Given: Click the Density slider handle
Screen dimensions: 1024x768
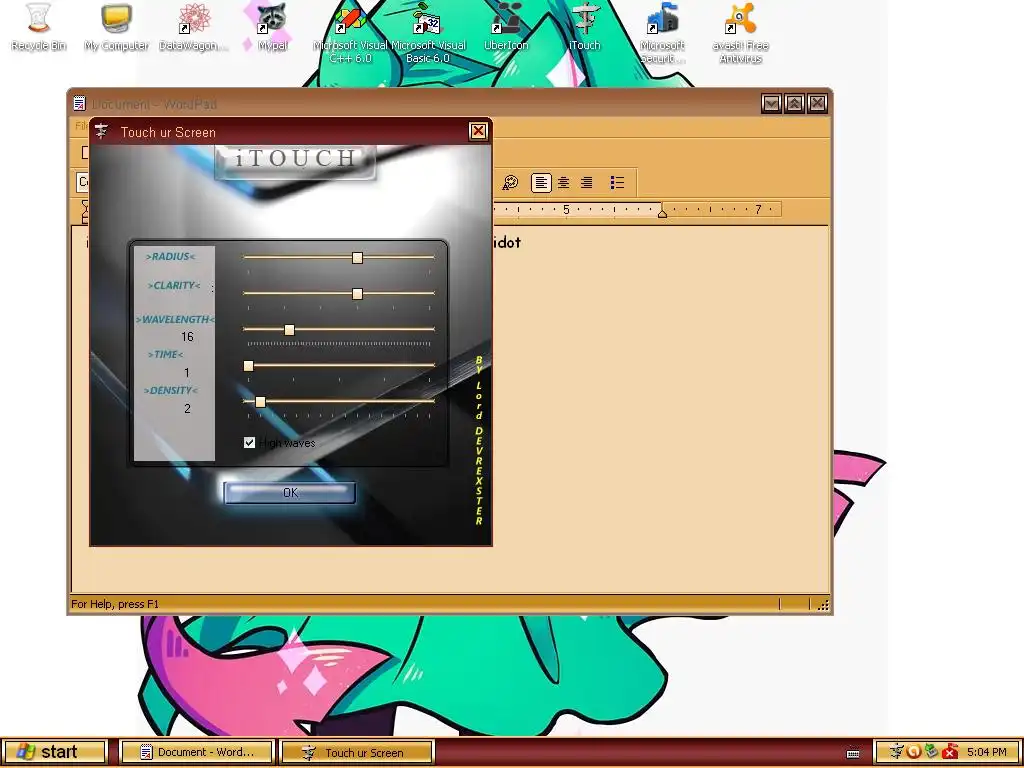Looking at the screenshot, I should (x=260, y=402).
